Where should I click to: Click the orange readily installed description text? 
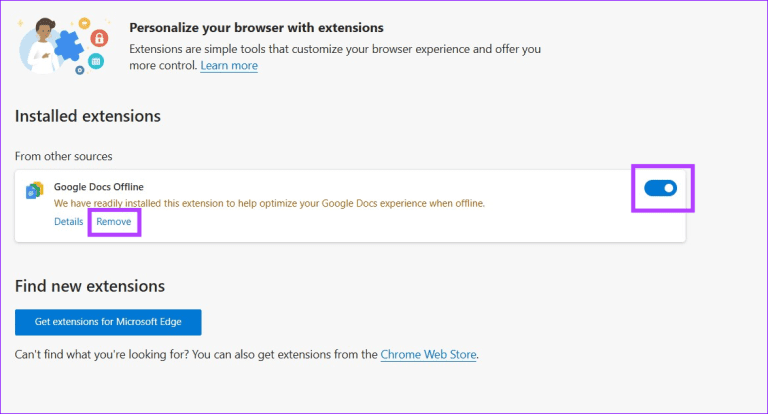tap(269, 203)
